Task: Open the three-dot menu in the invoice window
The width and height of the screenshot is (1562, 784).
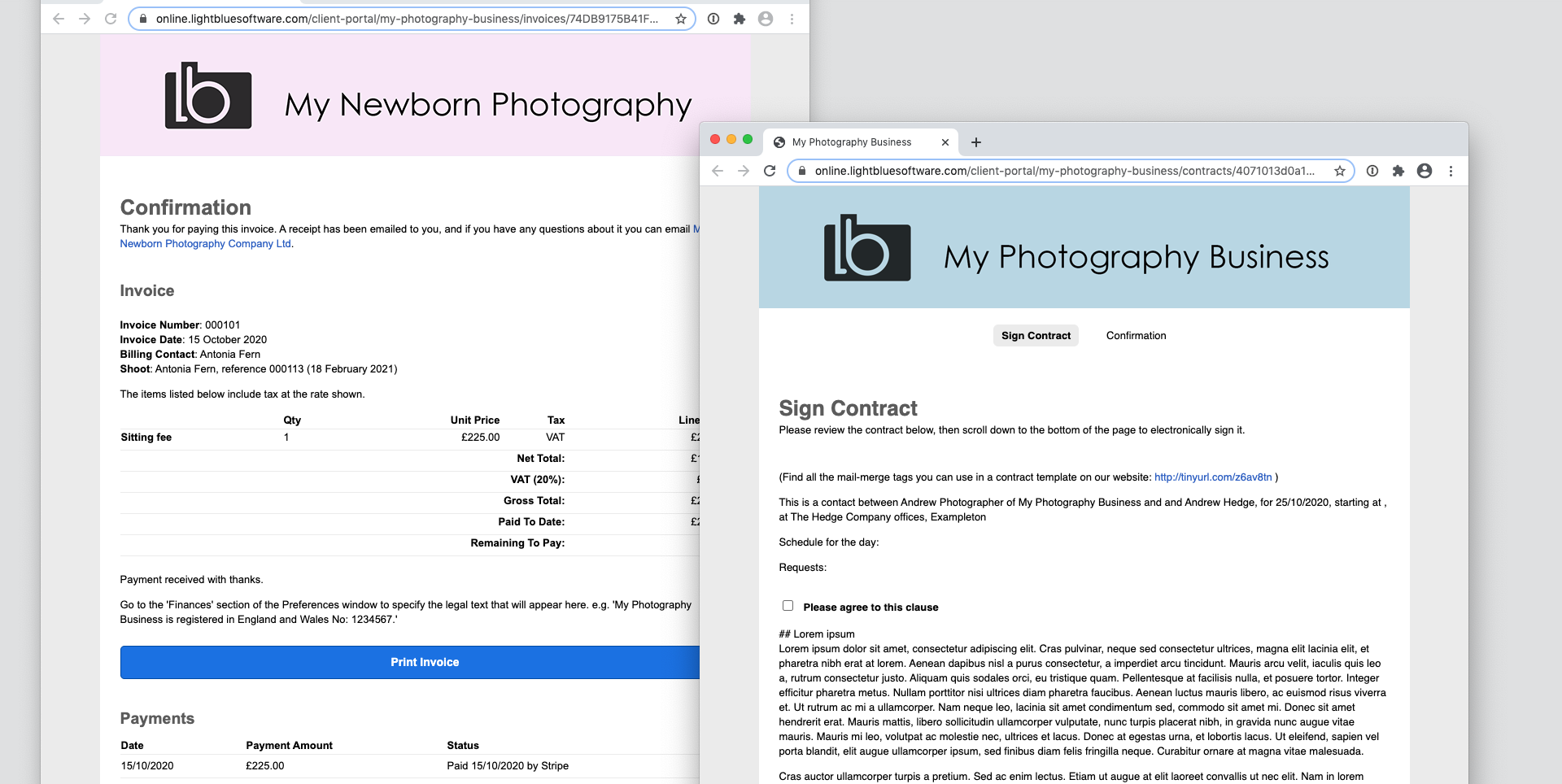Action: pos(792,19)
